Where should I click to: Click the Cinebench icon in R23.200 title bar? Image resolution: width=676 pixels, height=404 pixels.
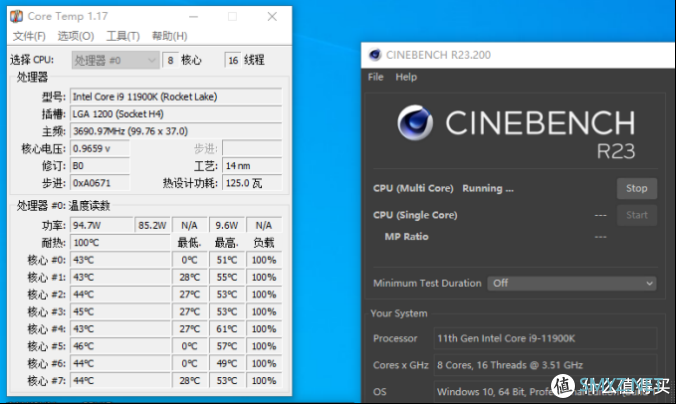pos(375,55)
